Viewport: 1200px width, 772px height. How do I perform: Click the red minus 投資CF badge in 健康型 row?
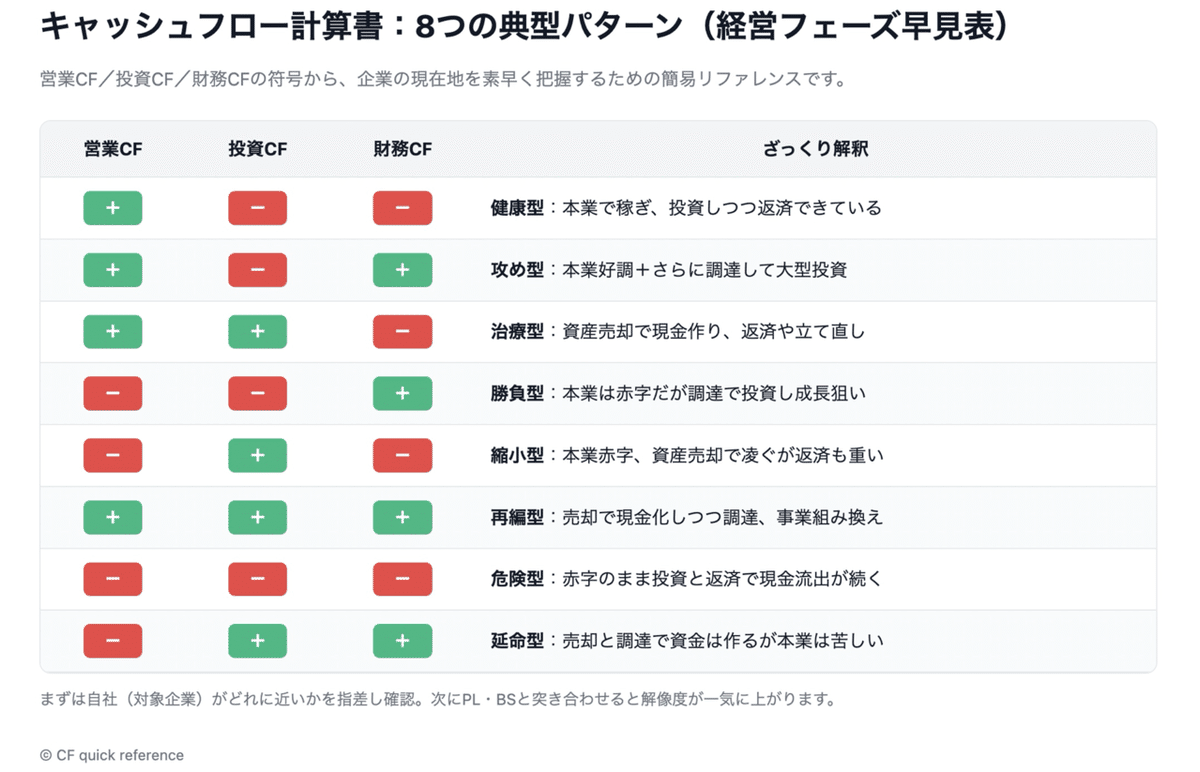(x=257, y=208)
